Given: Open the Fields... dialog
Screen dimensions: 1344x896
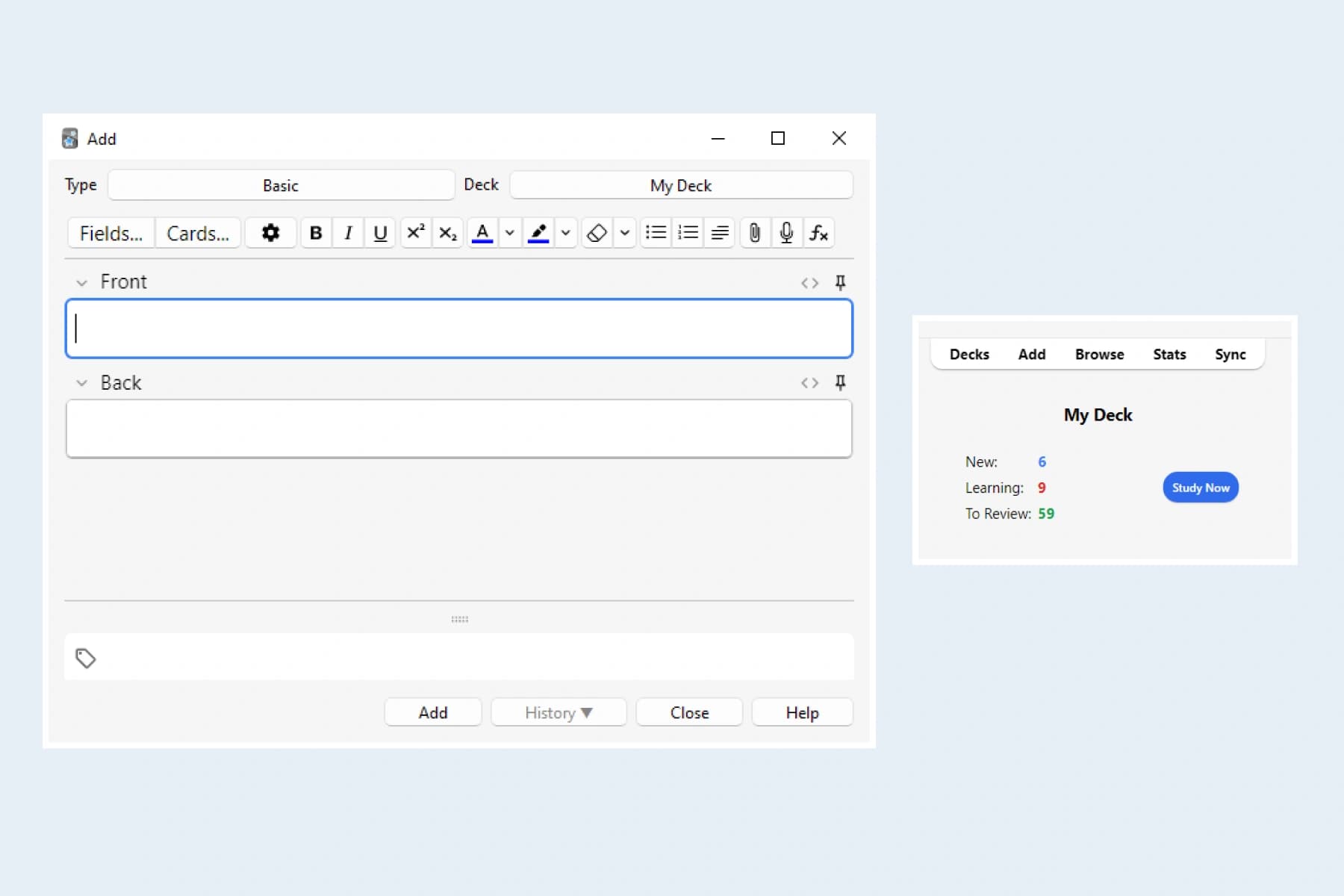Looking at the screenshot, I should (x=111, y=233).
